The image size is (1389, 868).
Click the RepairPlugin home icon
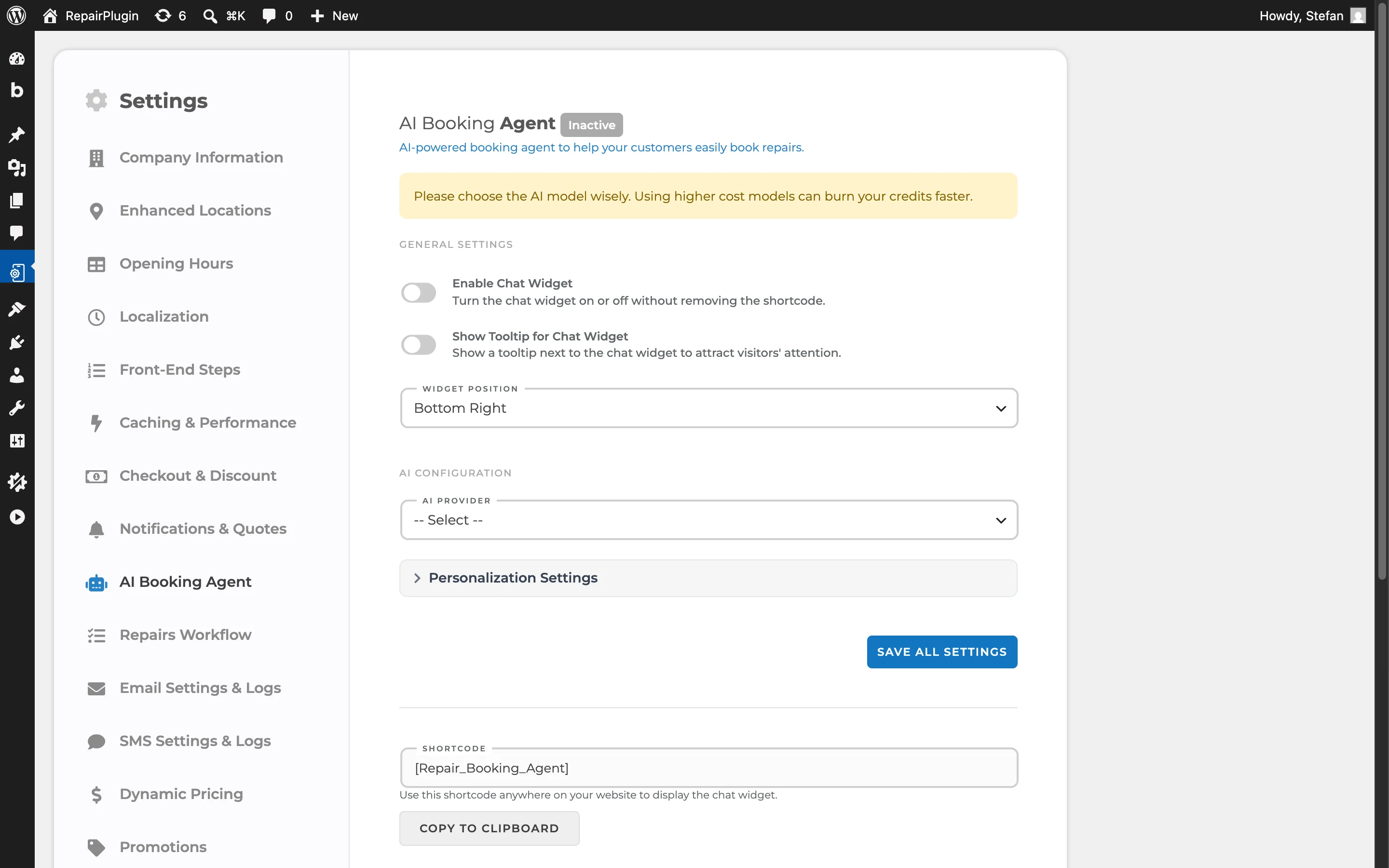tap(50, 15)
